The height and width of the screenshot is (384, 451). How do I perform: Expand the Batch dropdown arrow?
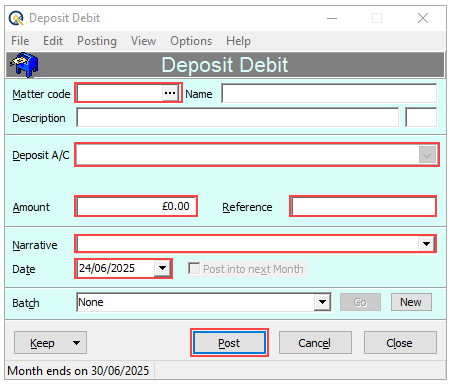[322, 302]
